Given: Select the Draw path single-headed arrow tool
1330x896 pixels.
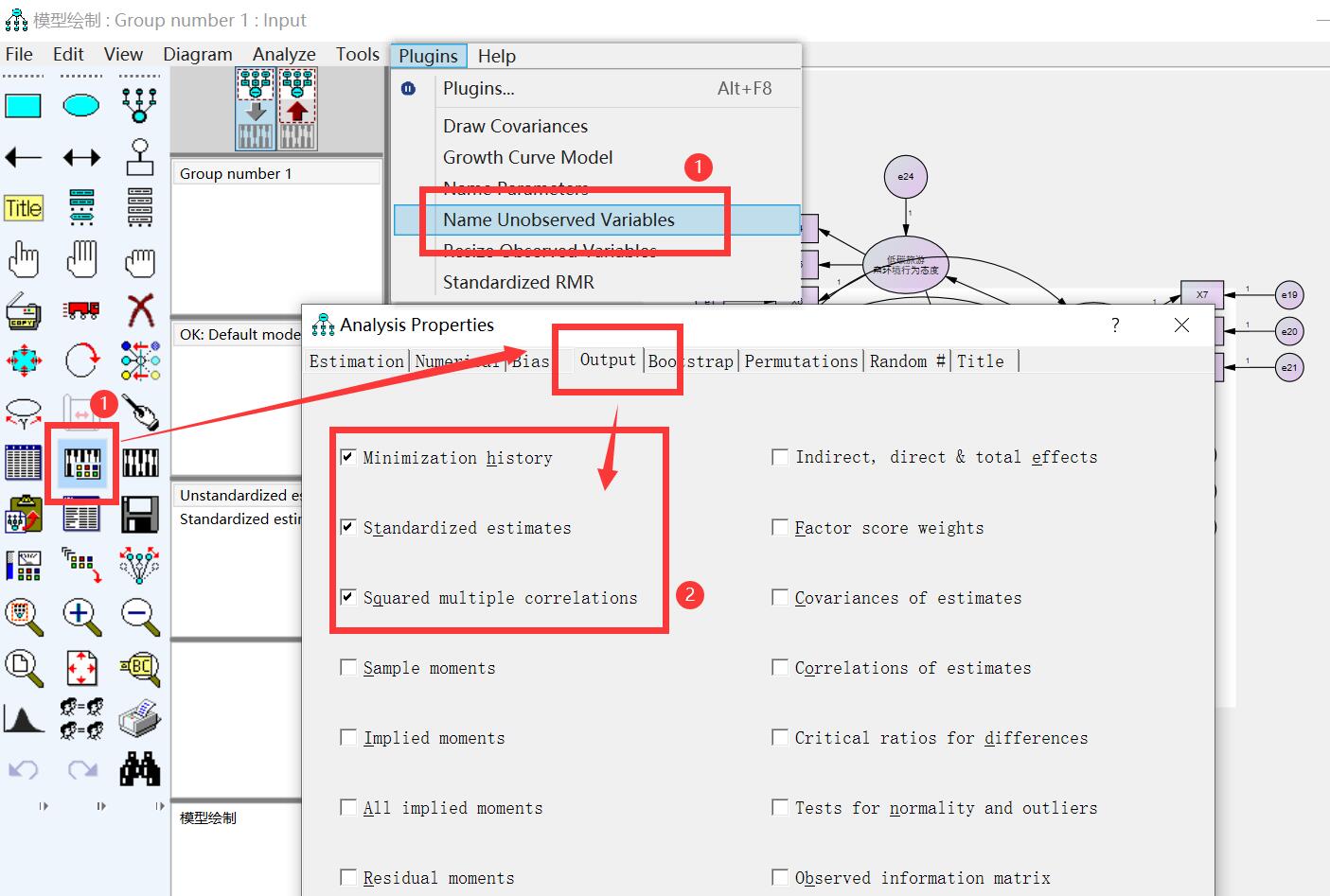Looking at the screenshot, I should click(24, 157).
